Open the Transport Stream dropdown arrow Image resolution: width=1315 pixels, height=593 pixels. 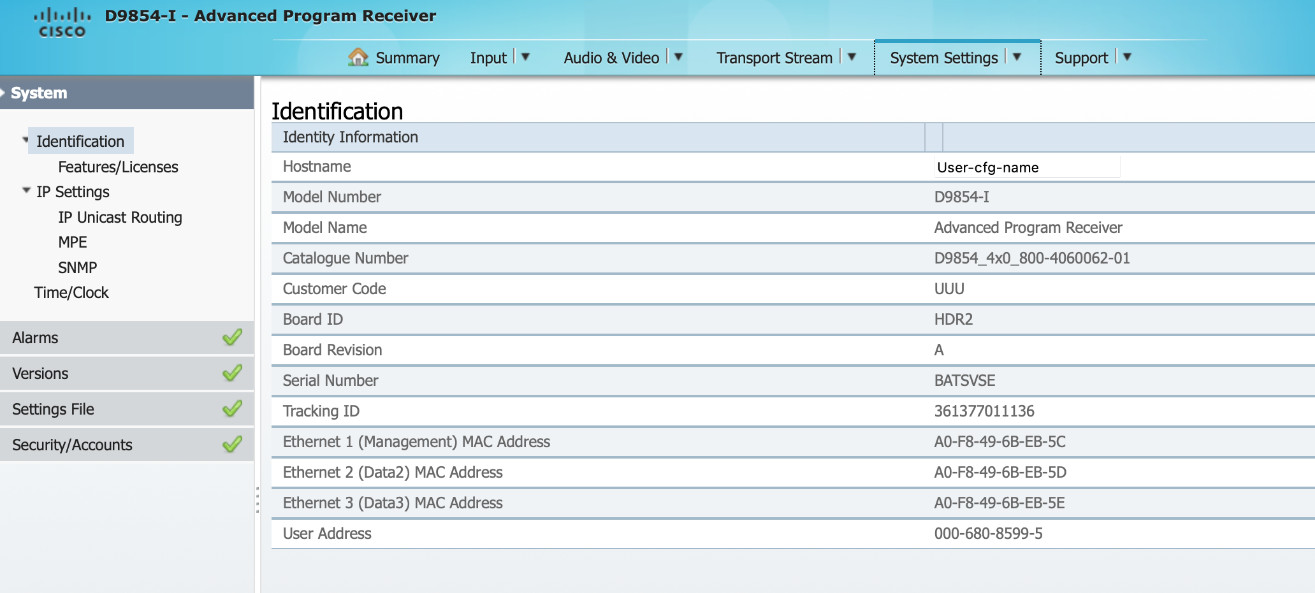point(852,57)
